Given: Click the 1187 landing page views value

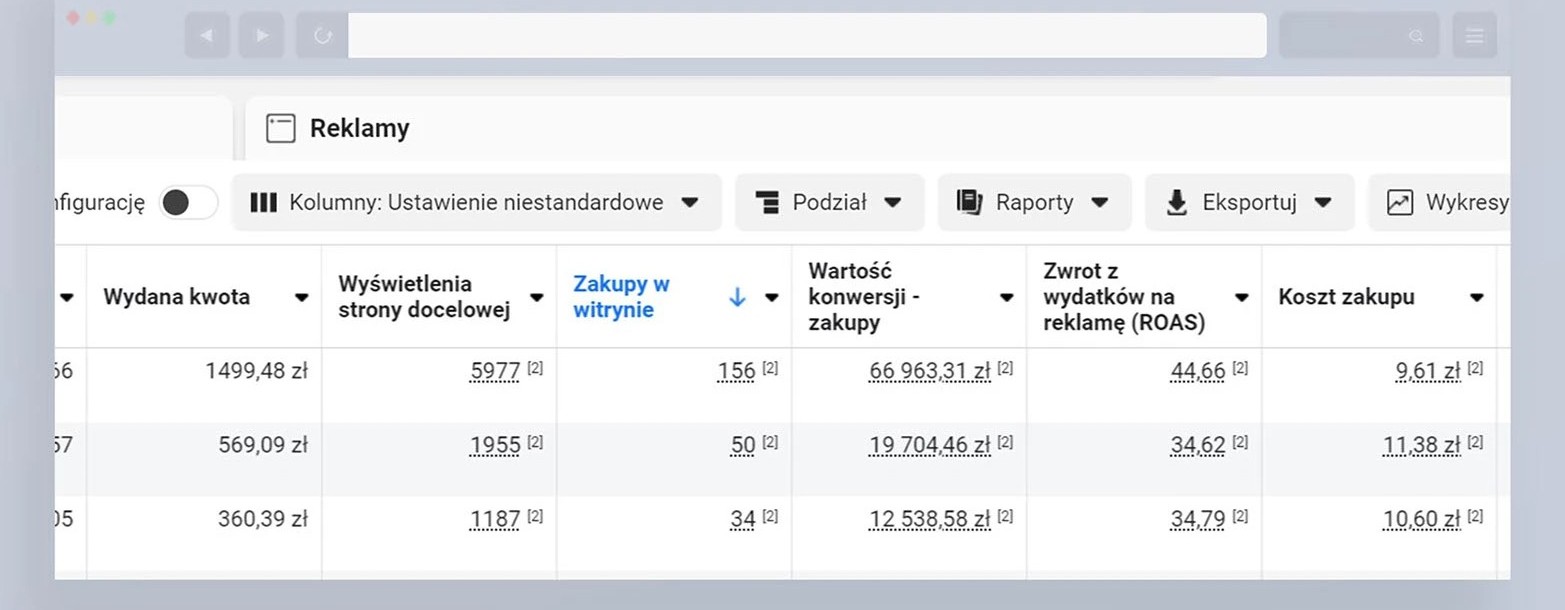Looking at the screenshot, I should coord(495,519).
